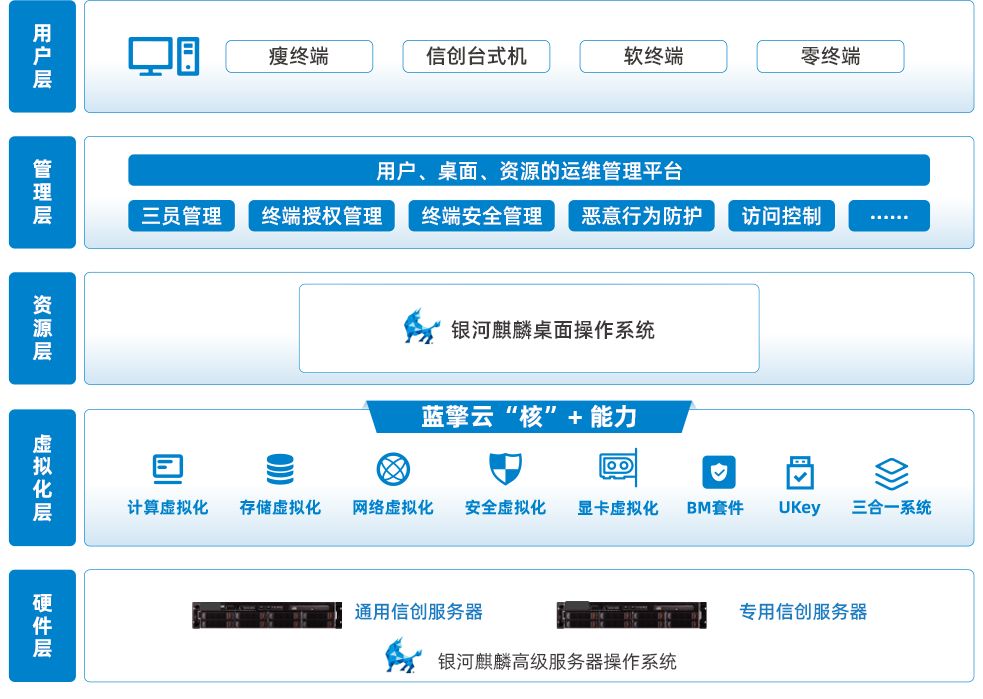Click the 安全虚拟化 shield icon
This screenshot has width=983, height=699.
click(505, 469)
